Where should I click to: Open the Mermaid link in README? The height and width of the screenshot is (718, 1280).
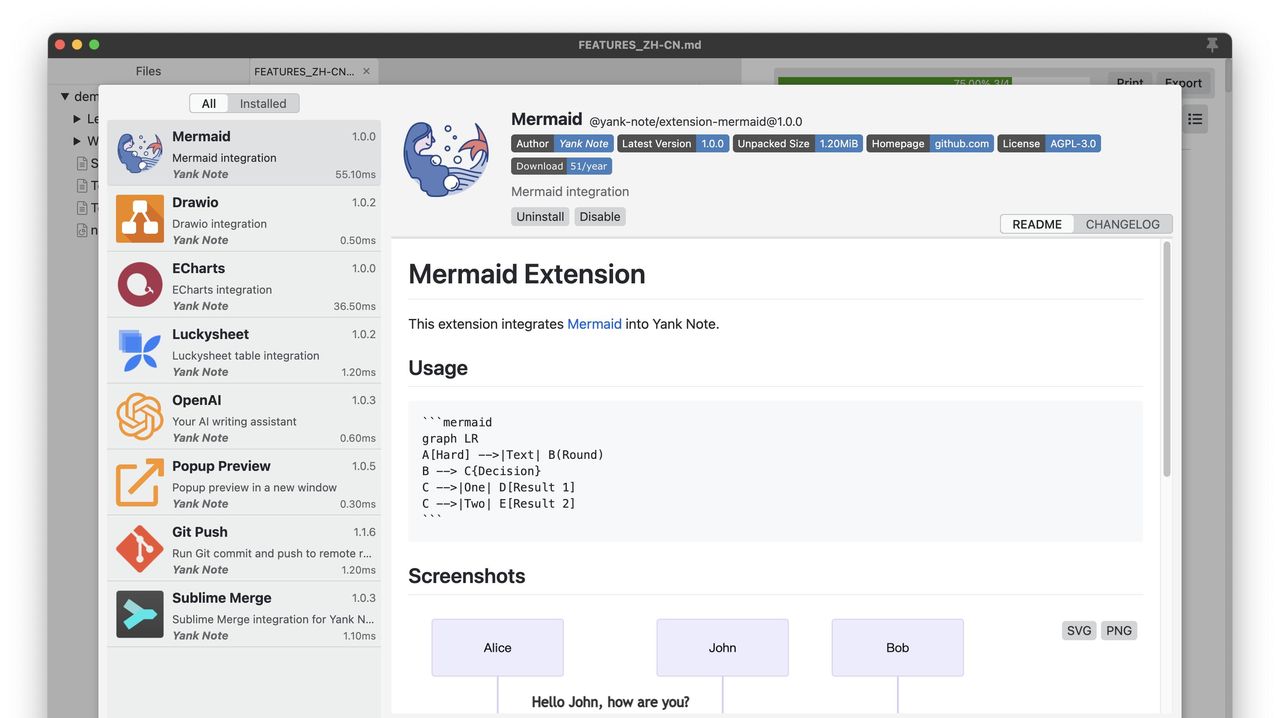(594, 324)
